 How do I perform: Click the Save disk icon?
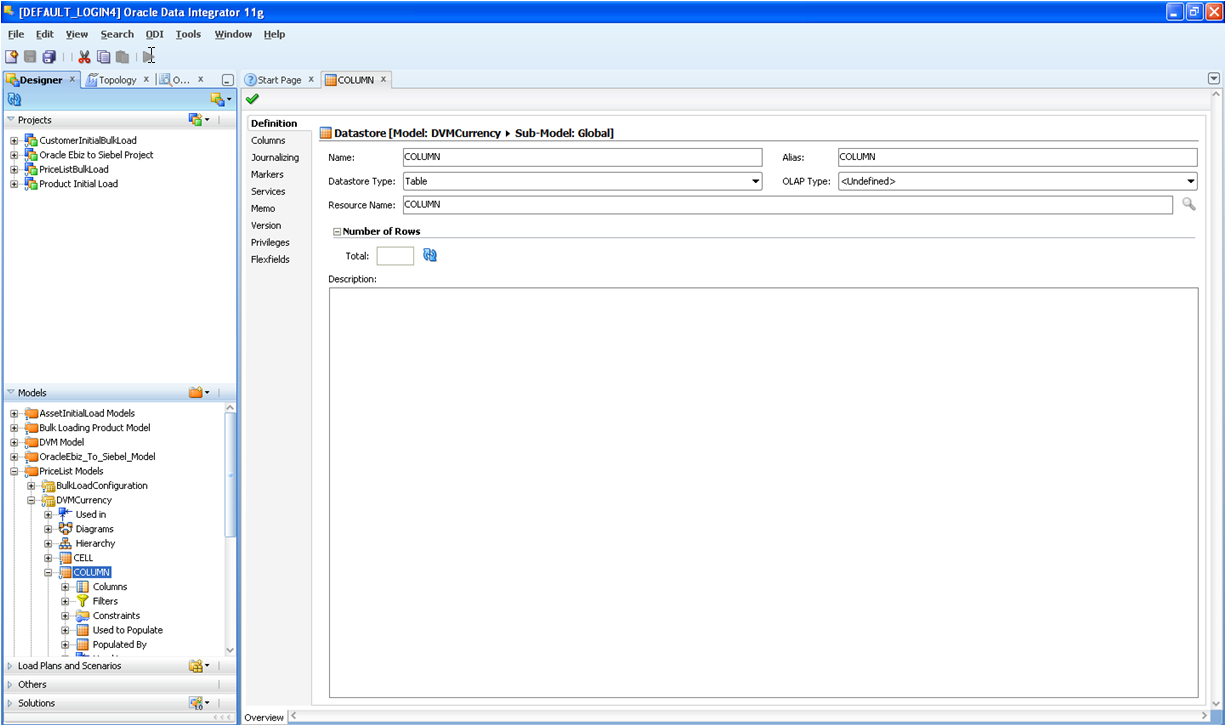(x=30, y=57)
